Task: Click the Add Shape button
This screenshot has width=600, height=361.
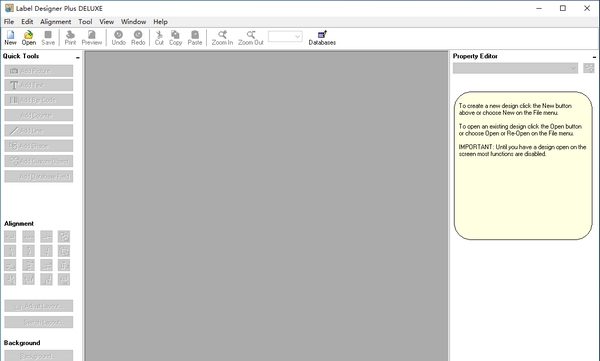Action: (39, 146)
